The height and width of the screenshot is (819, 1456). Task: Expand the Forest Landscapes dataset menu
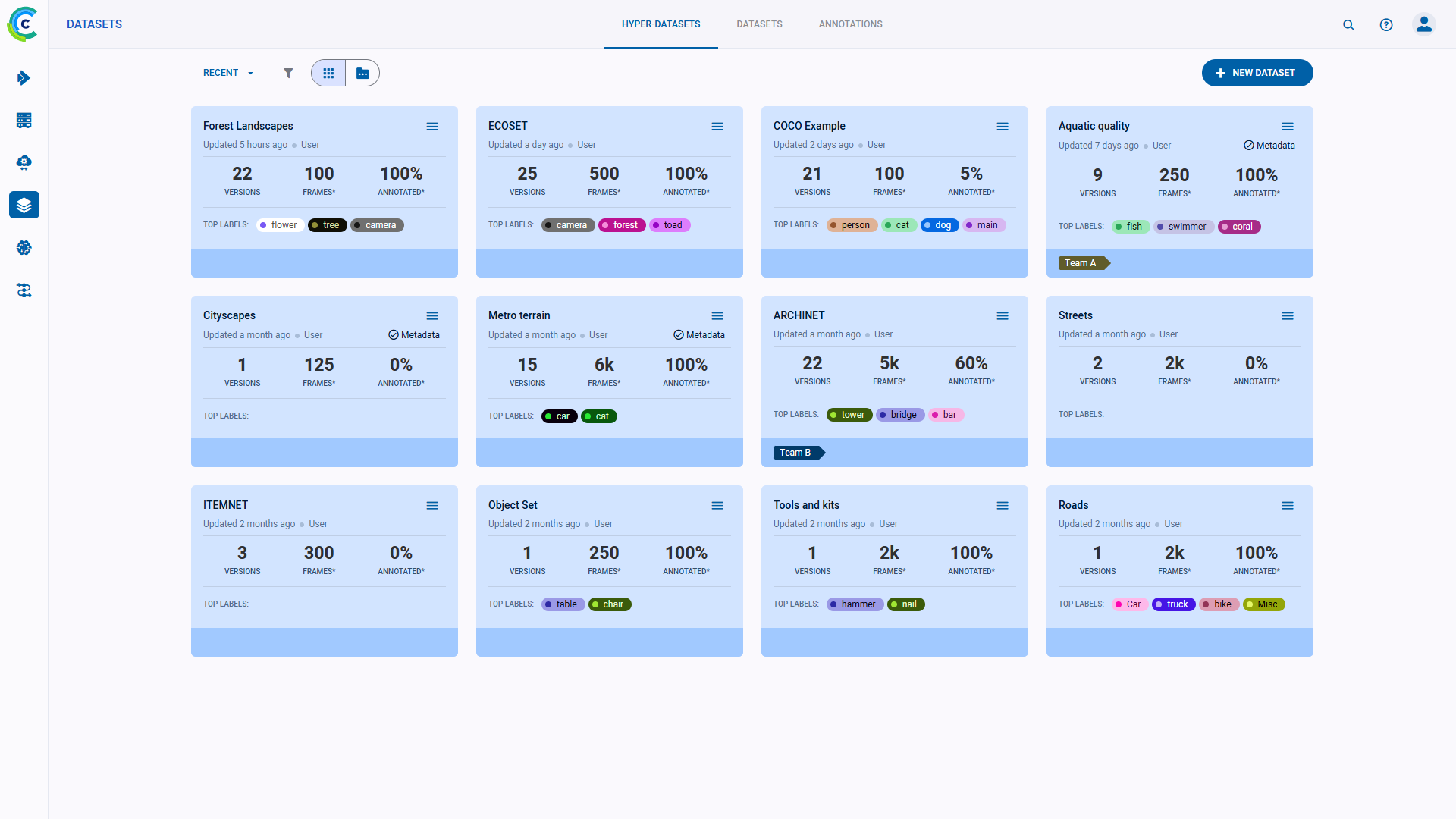(432, 126)
